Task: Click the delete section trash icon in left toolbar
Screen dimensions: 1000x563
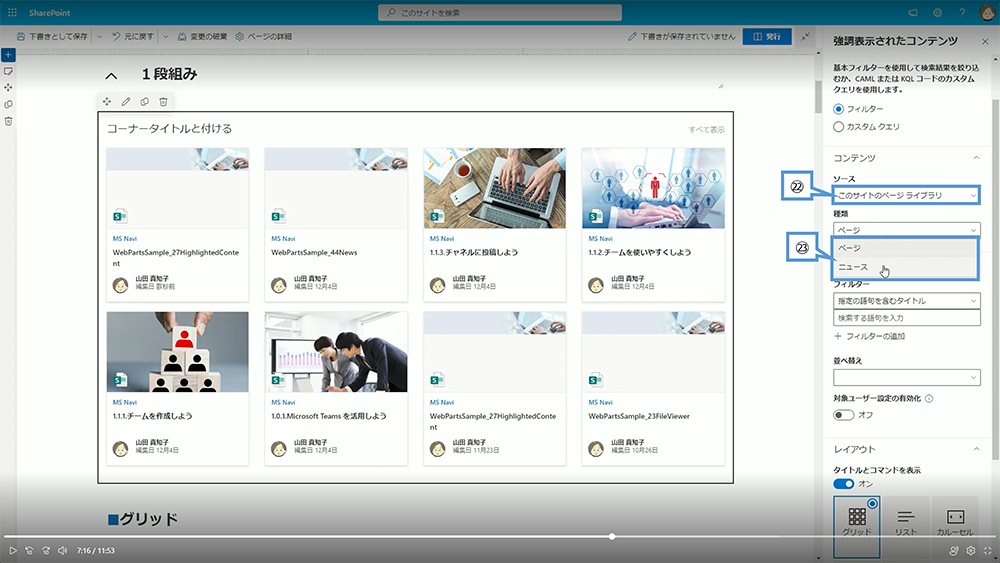Action: (x=8, y=121)
